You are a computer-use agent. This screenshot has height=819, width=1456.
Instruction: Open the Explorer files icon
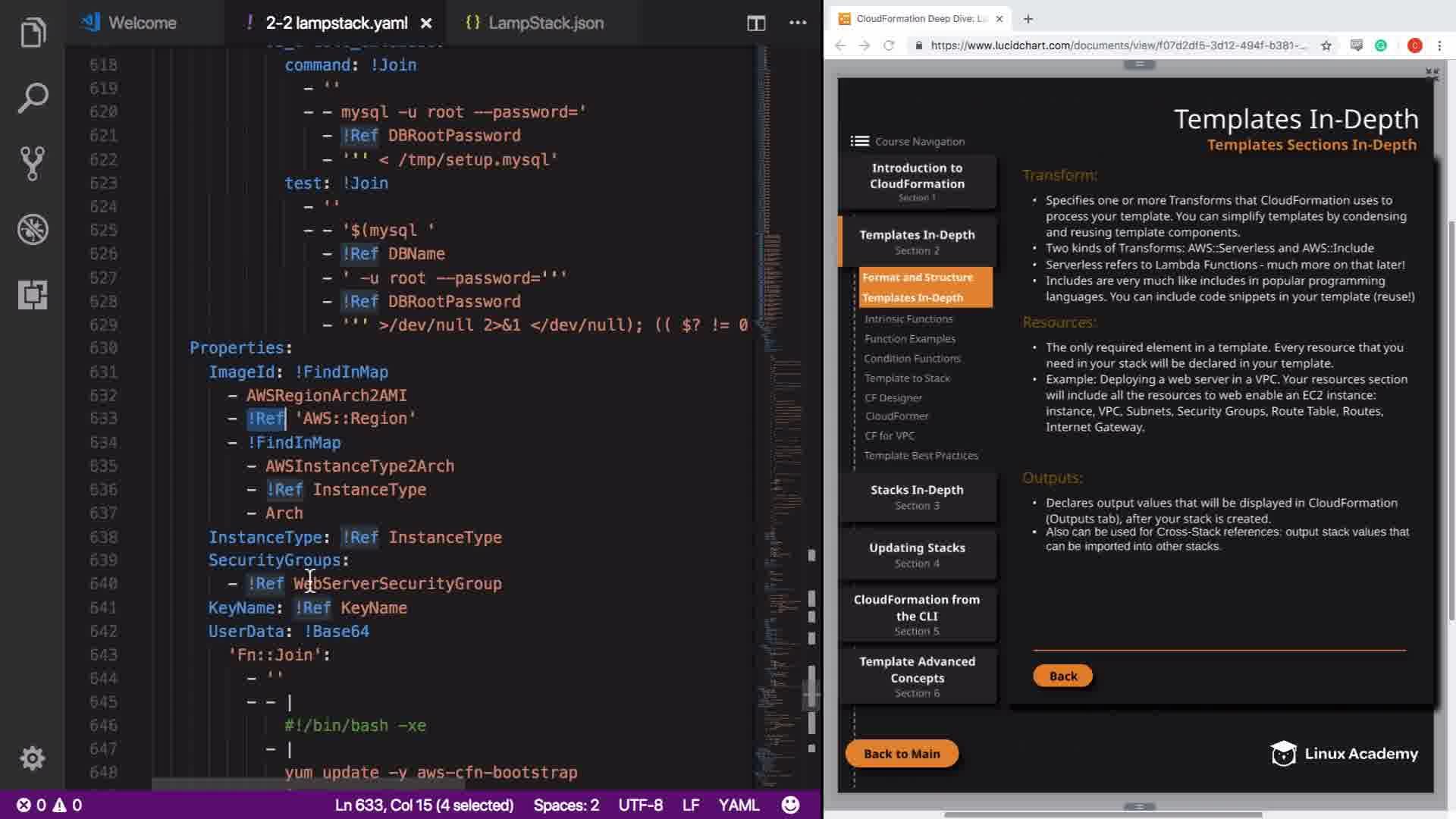33,33
